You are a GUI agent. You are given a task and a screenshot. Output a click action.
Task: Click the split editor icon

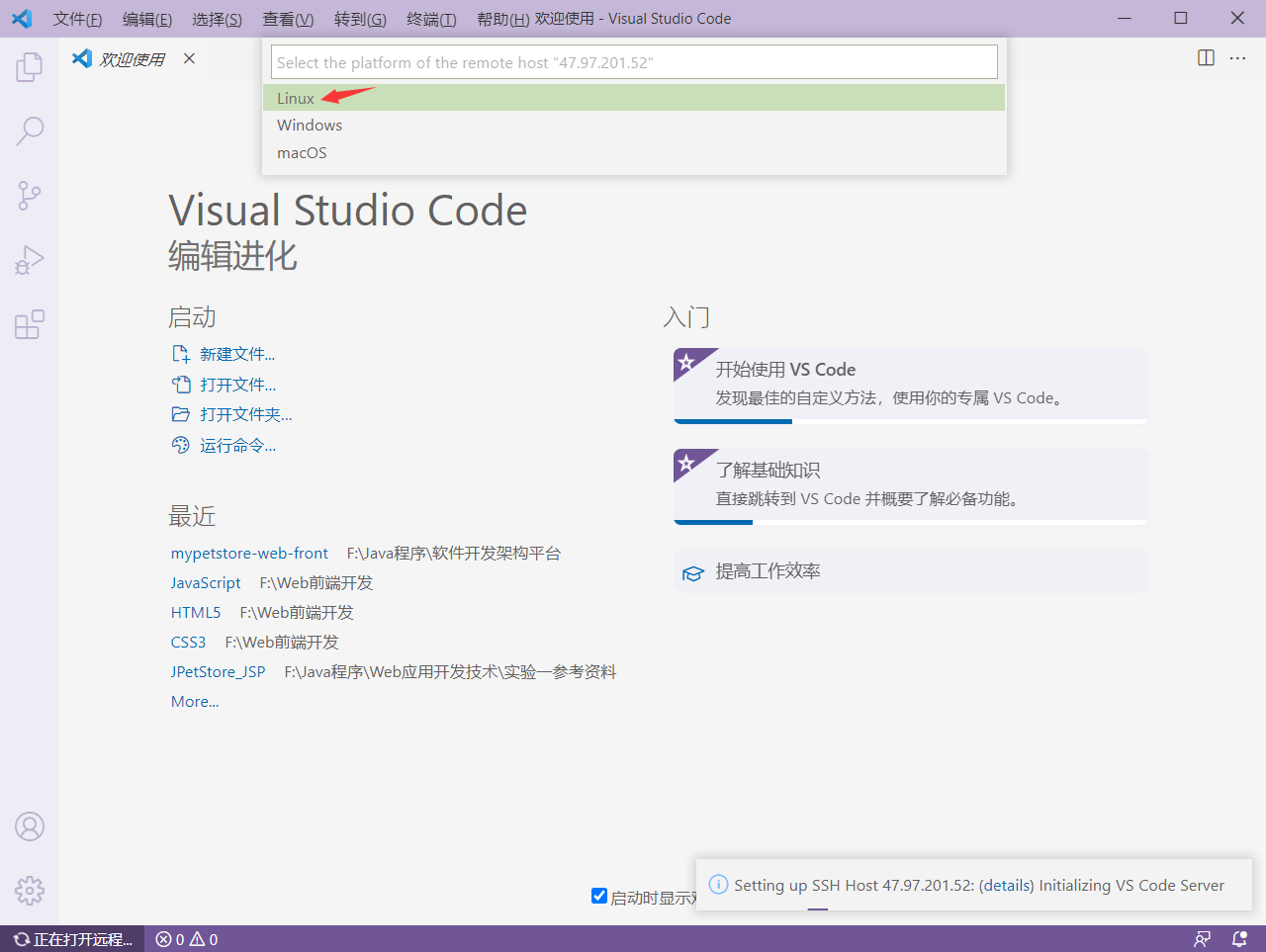click(x=1206, y=58)
